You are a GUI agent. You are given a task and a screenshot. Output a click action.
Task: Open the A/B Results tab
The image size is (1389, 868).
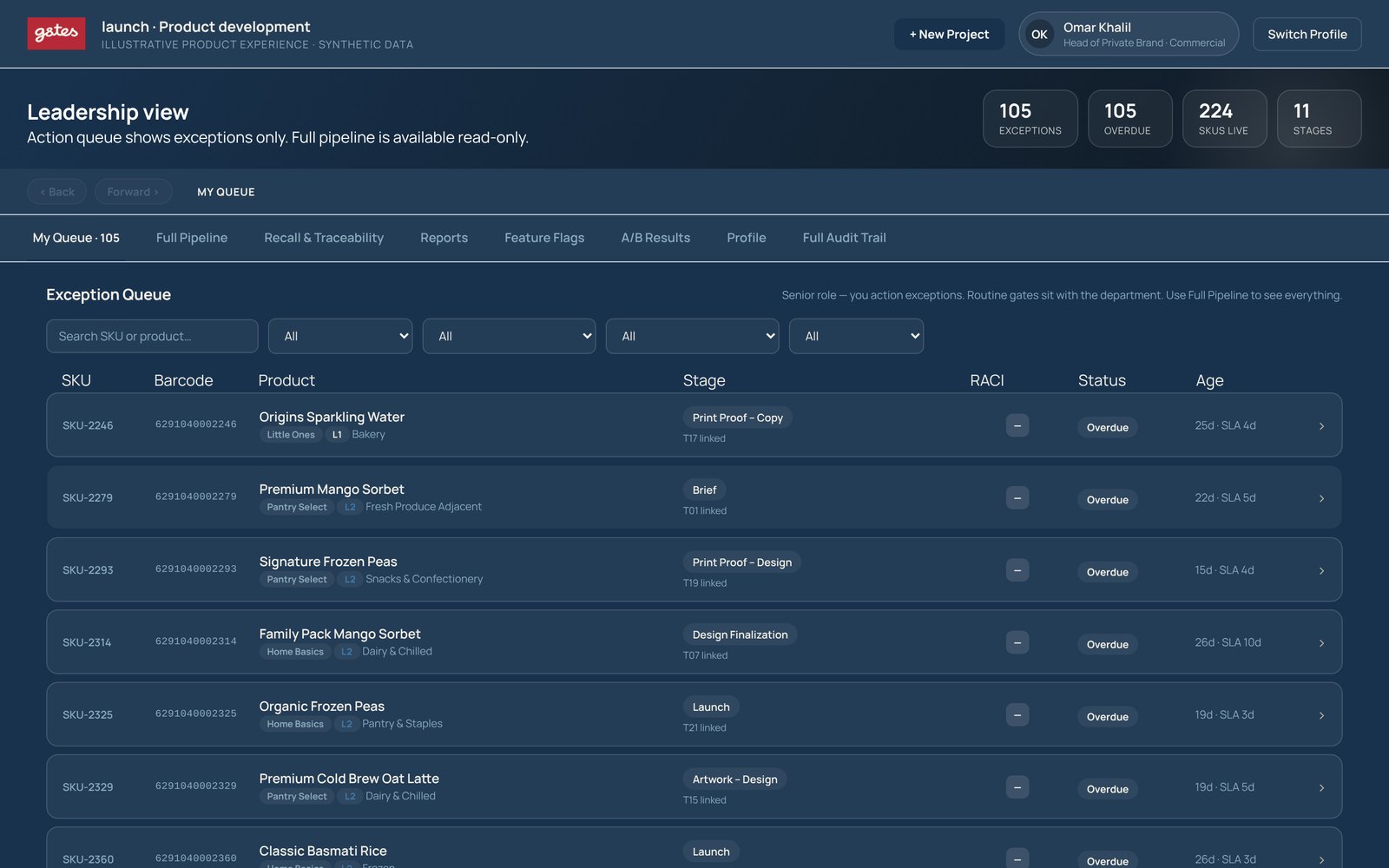coord(655,238)
